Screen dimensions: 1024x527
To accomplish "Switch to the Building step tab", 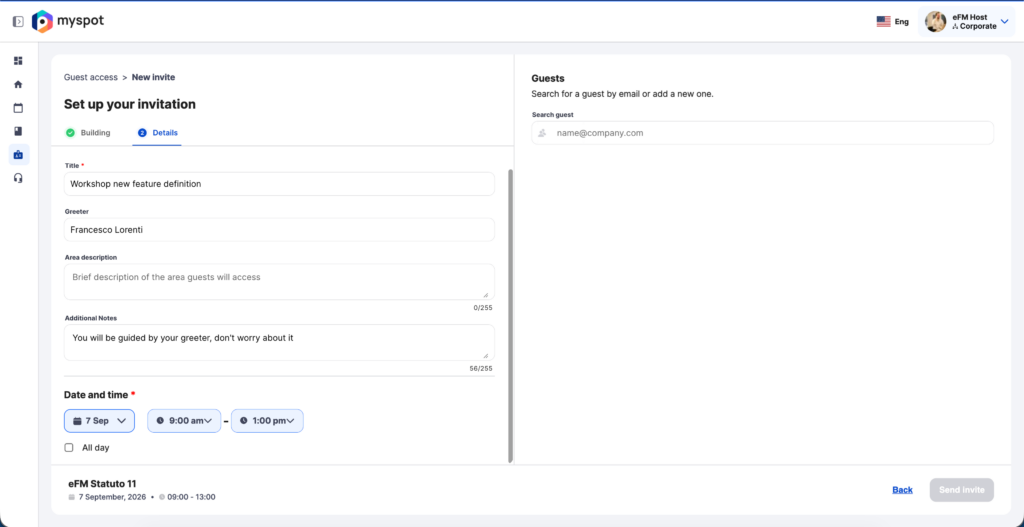I will tap(88, 133).
